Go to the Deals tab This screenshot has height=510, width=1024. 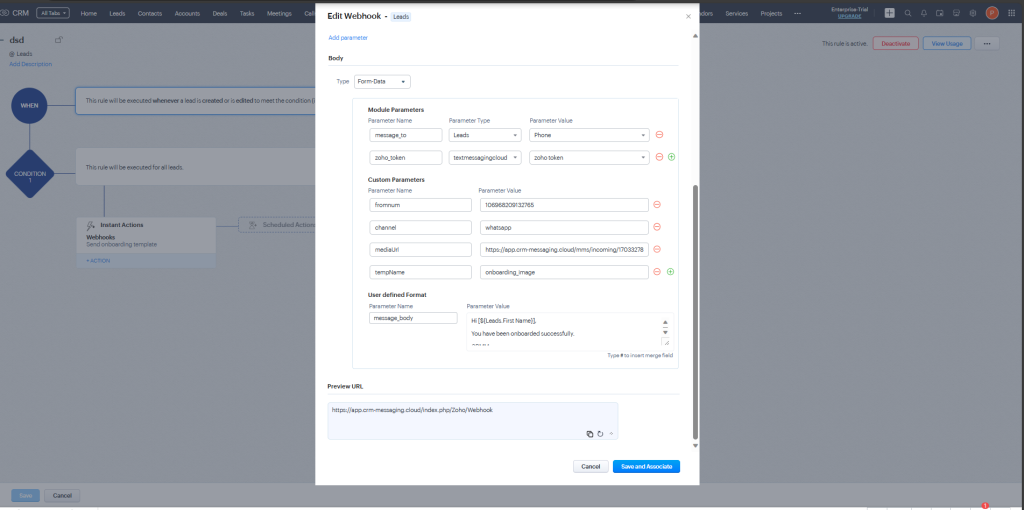point(220,13)
